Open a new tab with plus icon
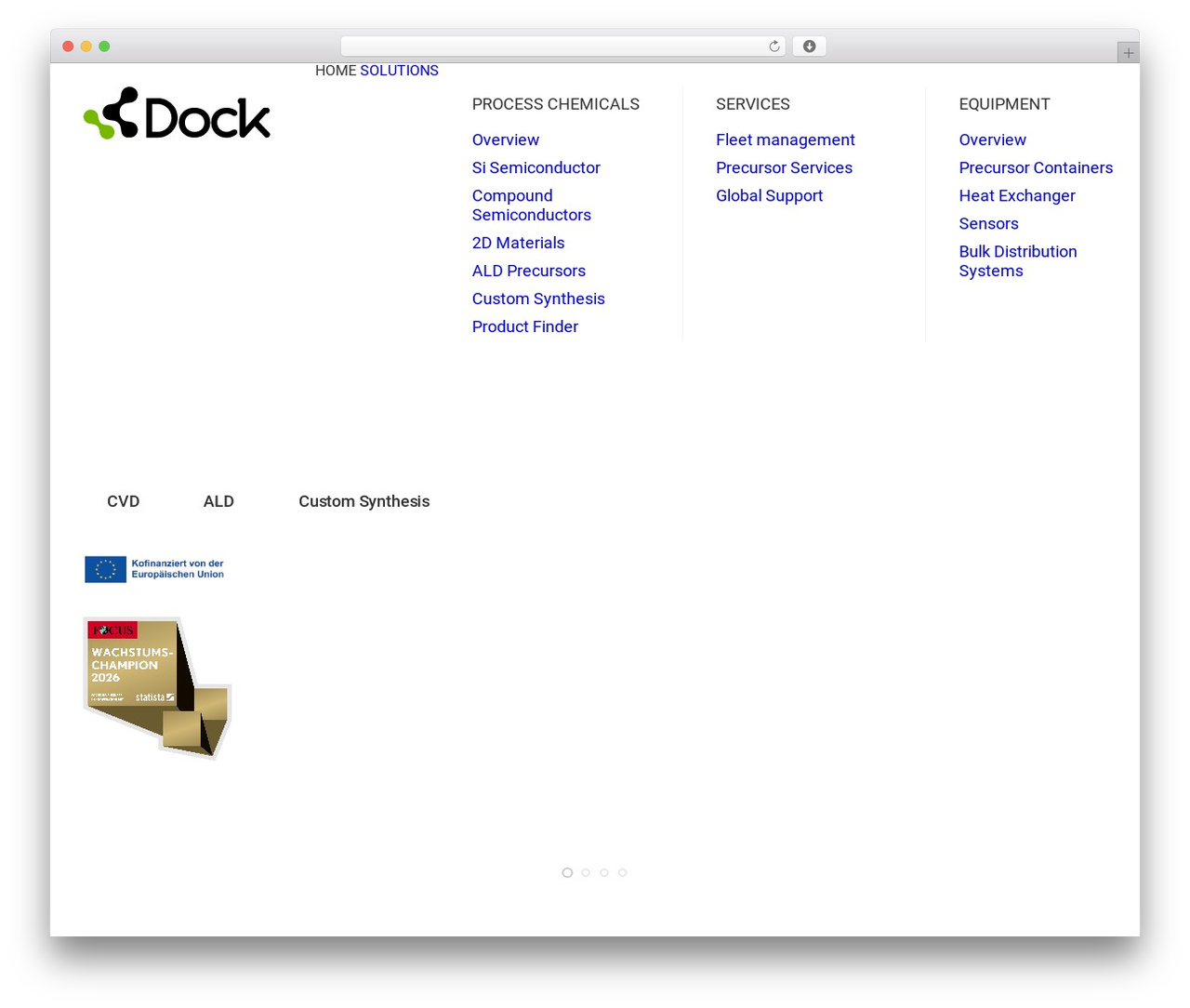The image size is (1190, 1008). coord(1128,53)
